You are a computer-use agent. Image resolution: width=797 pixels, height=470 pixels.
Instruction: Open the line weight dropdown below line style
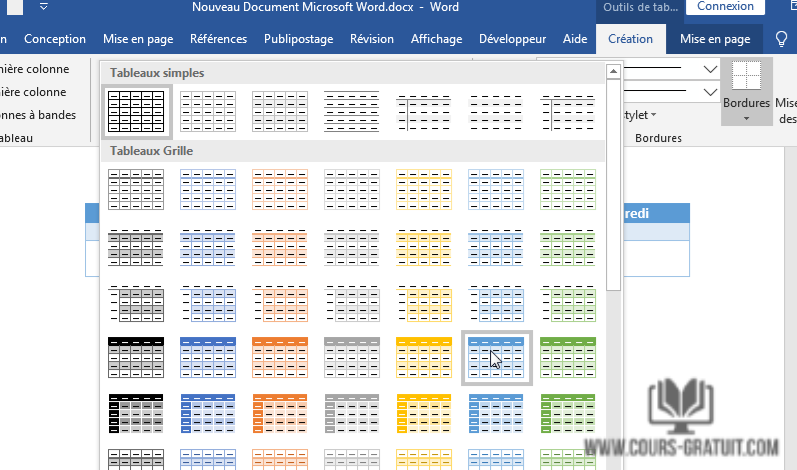710,92
